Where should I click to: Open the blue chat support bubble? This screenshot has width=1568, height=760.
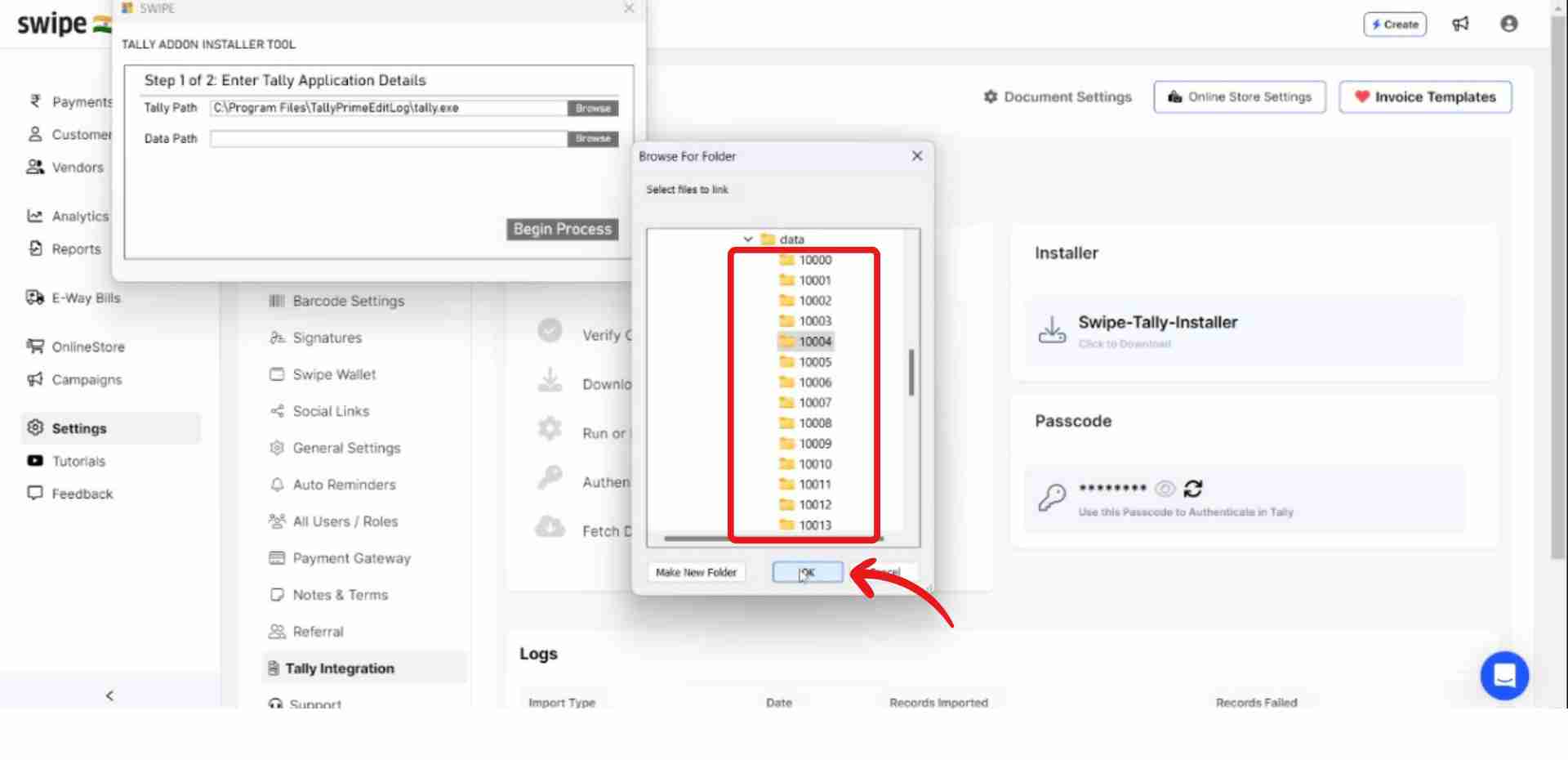click(x=1504, y=675)
